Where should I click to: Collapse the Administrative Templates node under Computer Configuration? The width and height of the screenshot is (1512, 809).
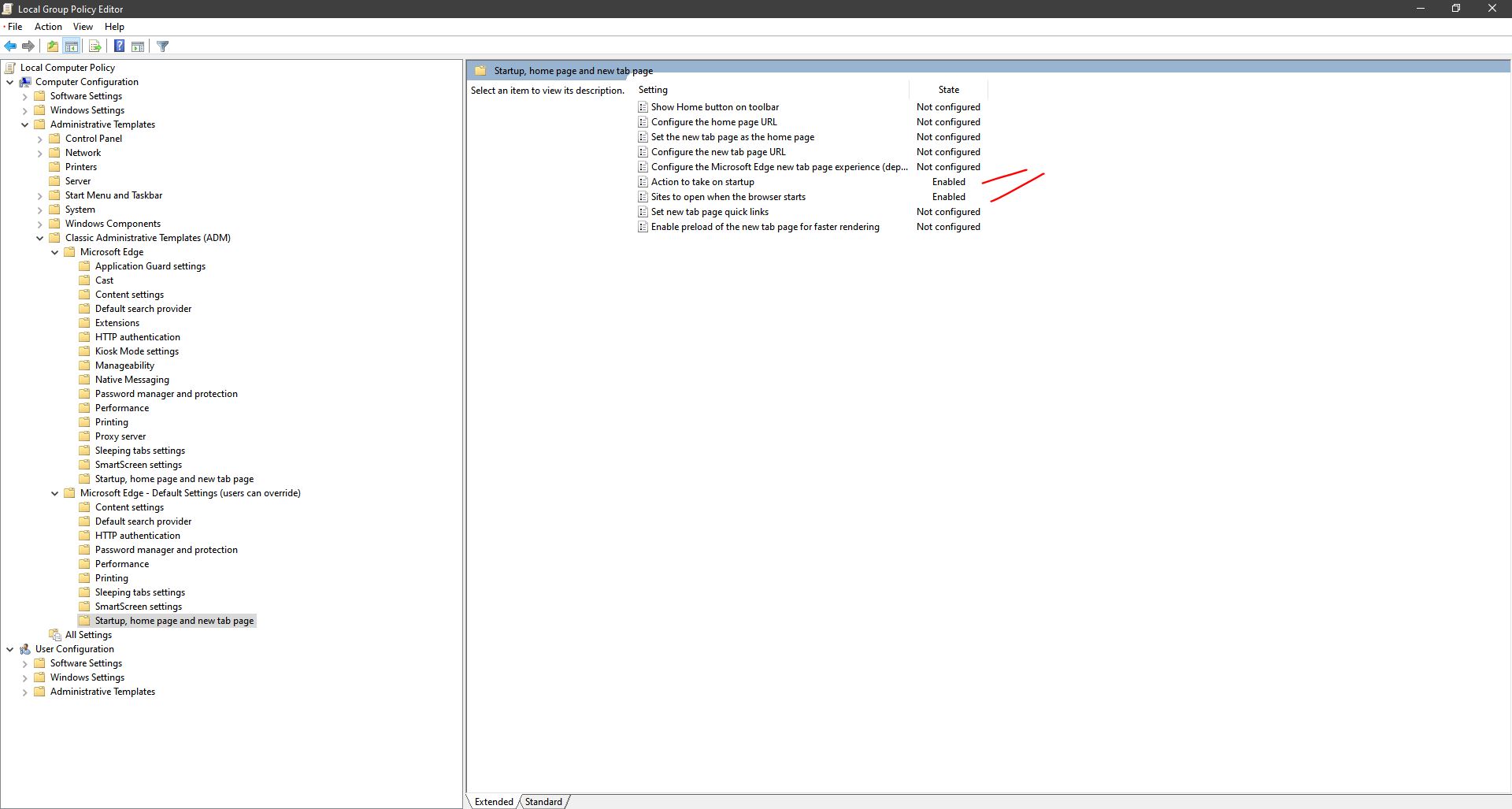tap(24, 124)
